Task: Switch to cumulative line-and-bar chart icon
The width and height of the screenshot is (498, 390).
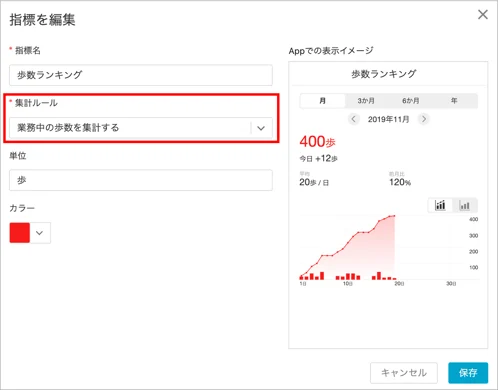Action: pyautogui.click(x=440, y=205)
